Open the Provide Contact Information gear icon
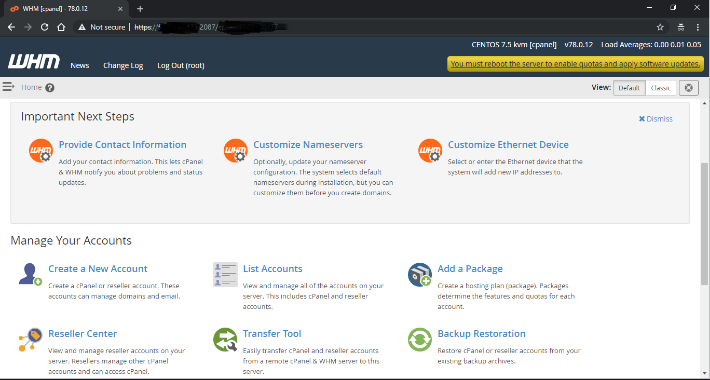This screenshot has width=710, height=380. point(41,151)
